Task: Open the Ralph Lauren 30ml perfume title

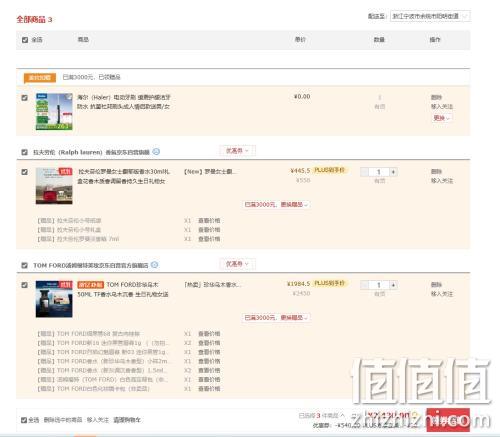Action: (124, 176)
